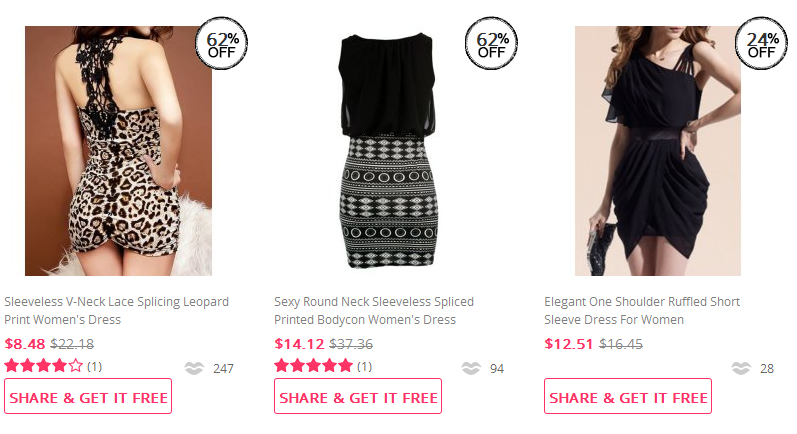The height and width of the screenshot is (434, 797).
Task: Click star rating of leopard print dress
Action: pos(44,366)
